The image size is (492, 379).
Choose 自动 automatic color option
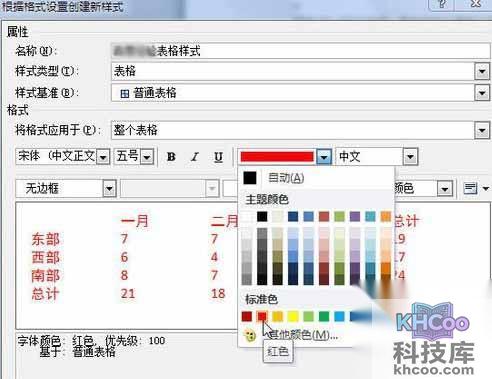tap(286, 178)
